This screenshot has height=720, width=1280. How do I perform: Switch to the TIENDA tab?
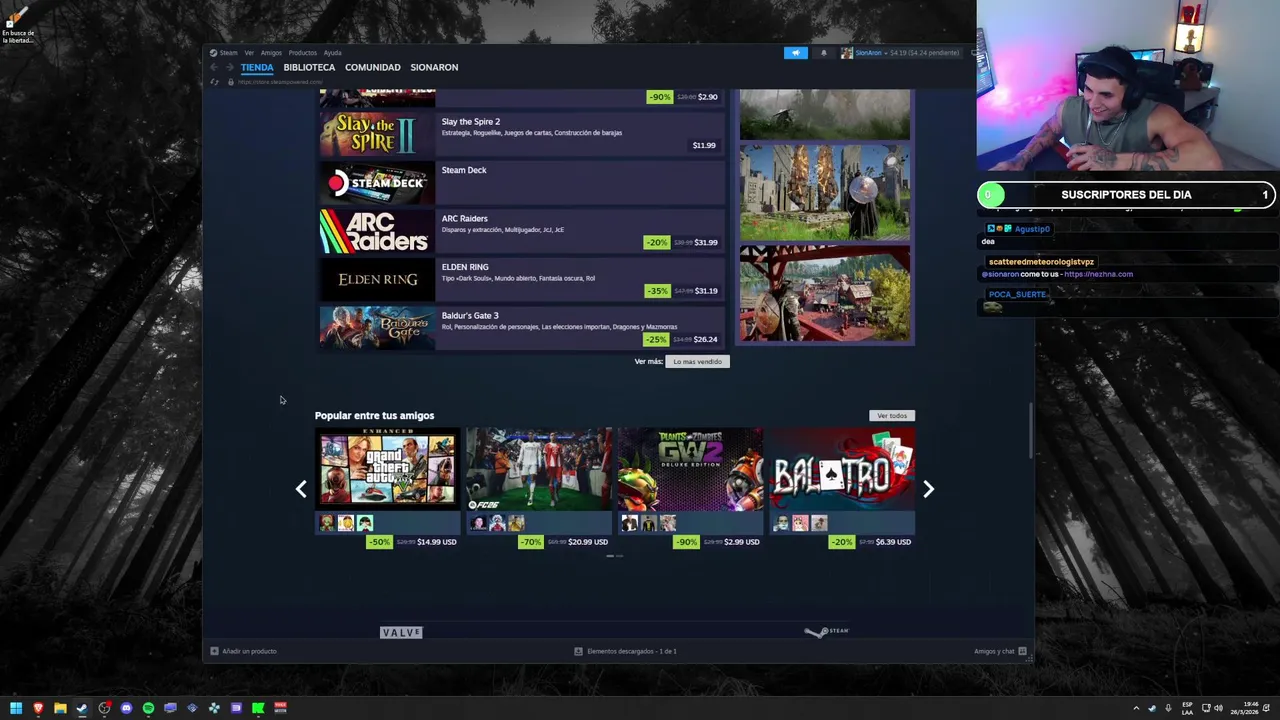(x=257, y=67)
